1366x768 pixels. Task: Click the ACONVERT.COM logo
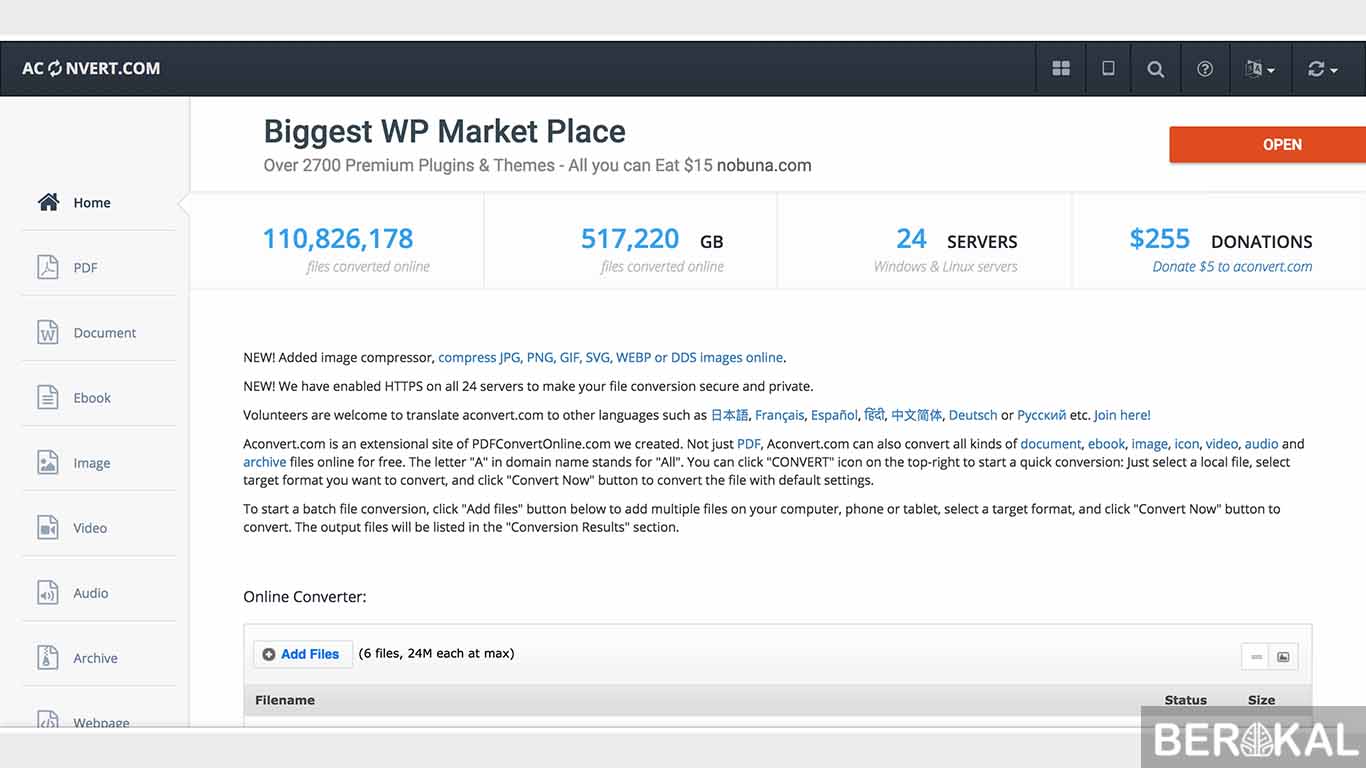(x=91, y=69)
